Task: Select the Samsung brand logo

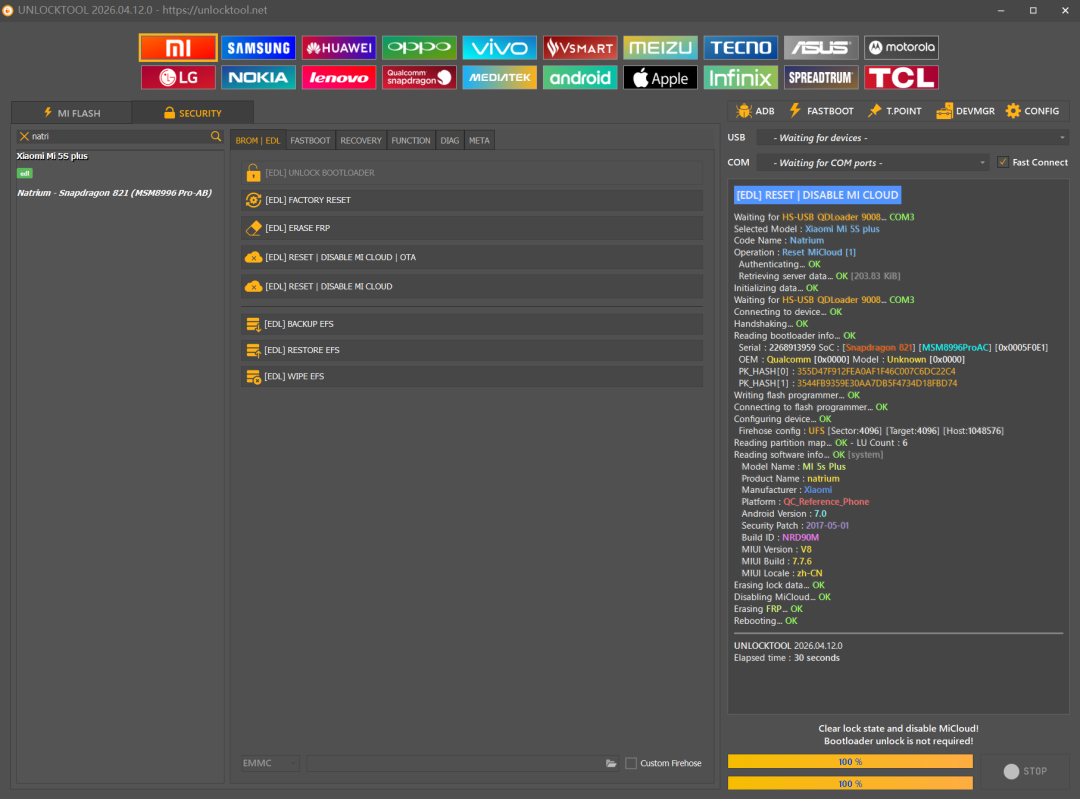Action: pyautogui.click(x=258, y=48)
